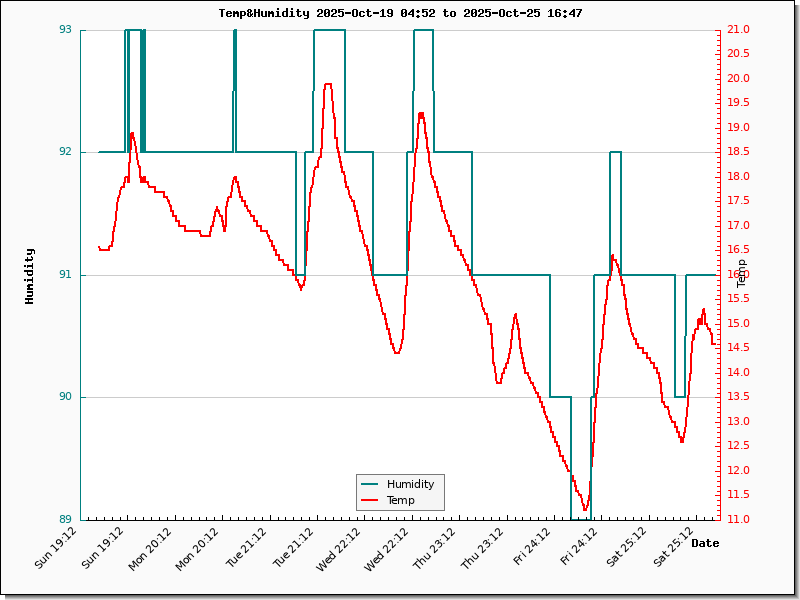Click the 91 tick on the humidity axis
This screenshot has width=800, height=600.
coord(65,275)
